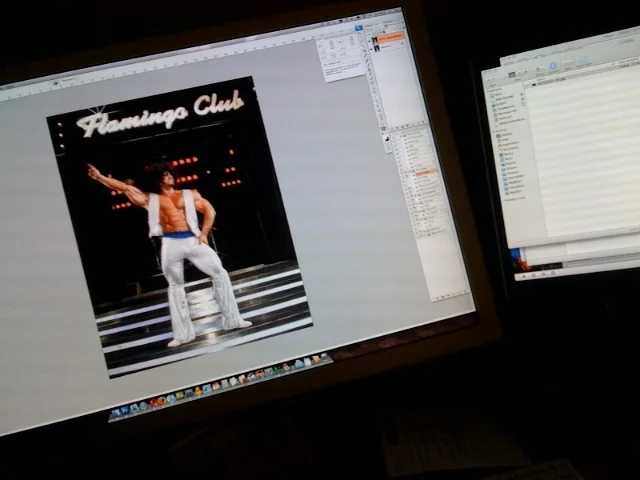Click the foreground color swatch in the toolbar
The image size is (640, 480).
[386, 138]
